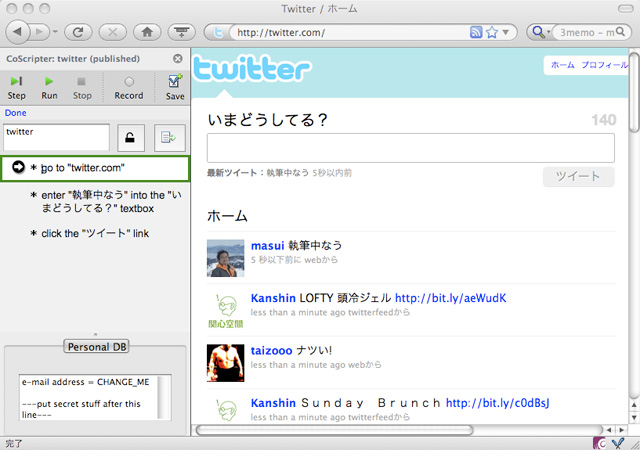Click the sidebar splitter grip above Personal DB
Viewport: 640px width, 450px height.
tap(95, 334)
